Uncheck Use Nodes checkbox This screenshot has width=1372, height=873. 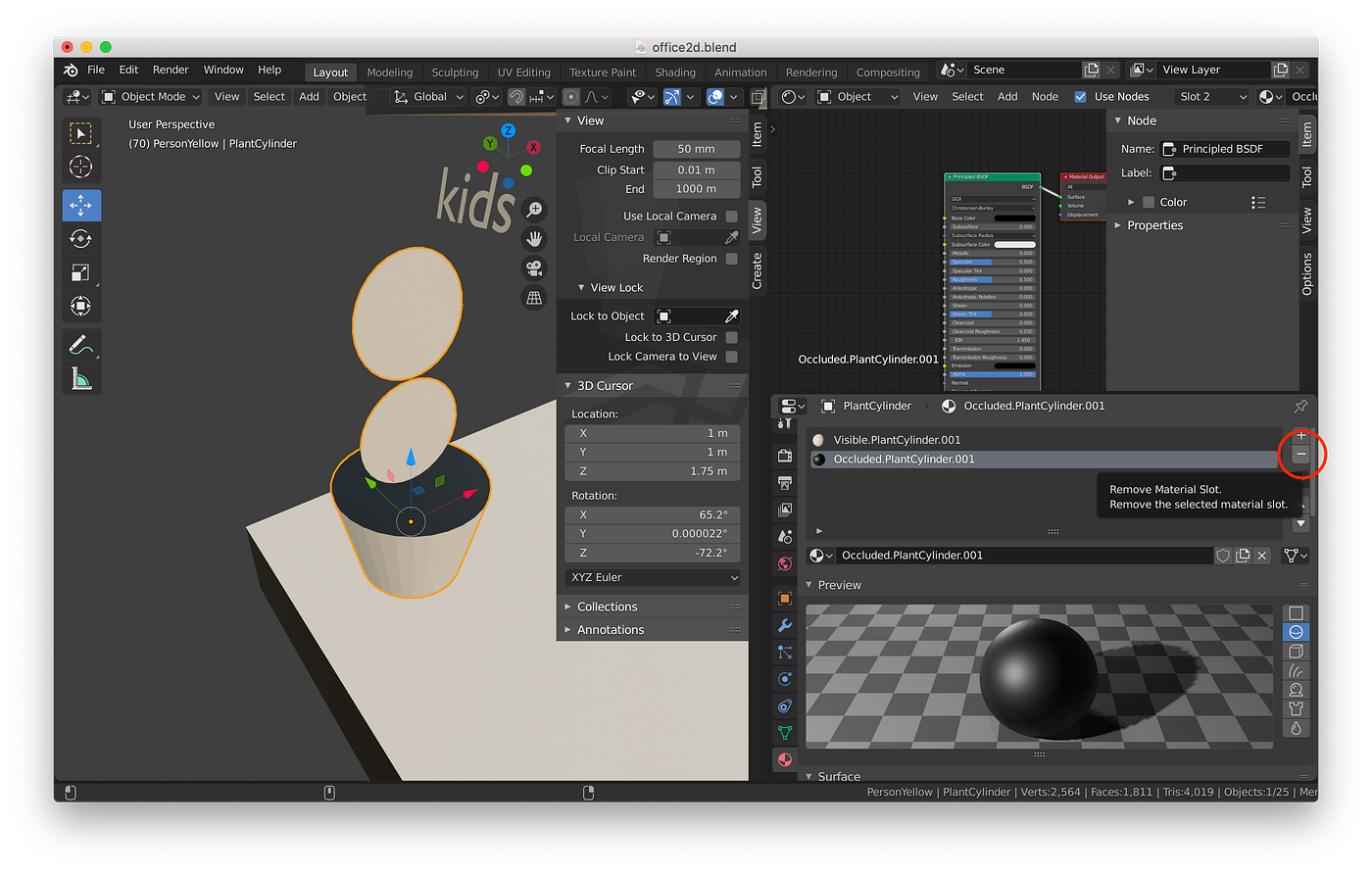(1080, 97)
